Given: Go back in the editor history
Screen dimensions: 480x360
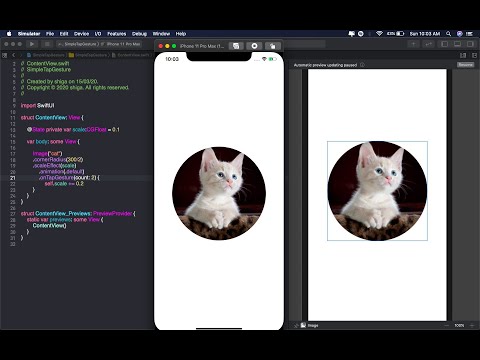Looking at the screenshot, I should 14,55.
